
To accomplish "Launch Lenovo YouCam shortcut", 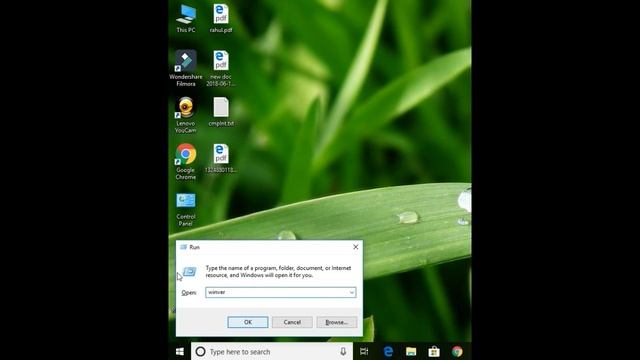I will coord(186,115).
